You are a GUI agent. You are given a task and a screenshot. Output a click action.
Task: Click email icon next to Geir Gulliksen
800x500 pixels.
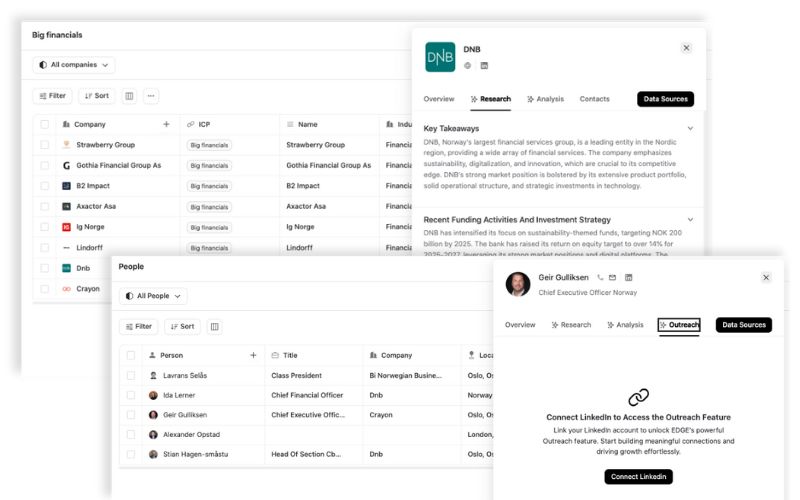[612, 278]
